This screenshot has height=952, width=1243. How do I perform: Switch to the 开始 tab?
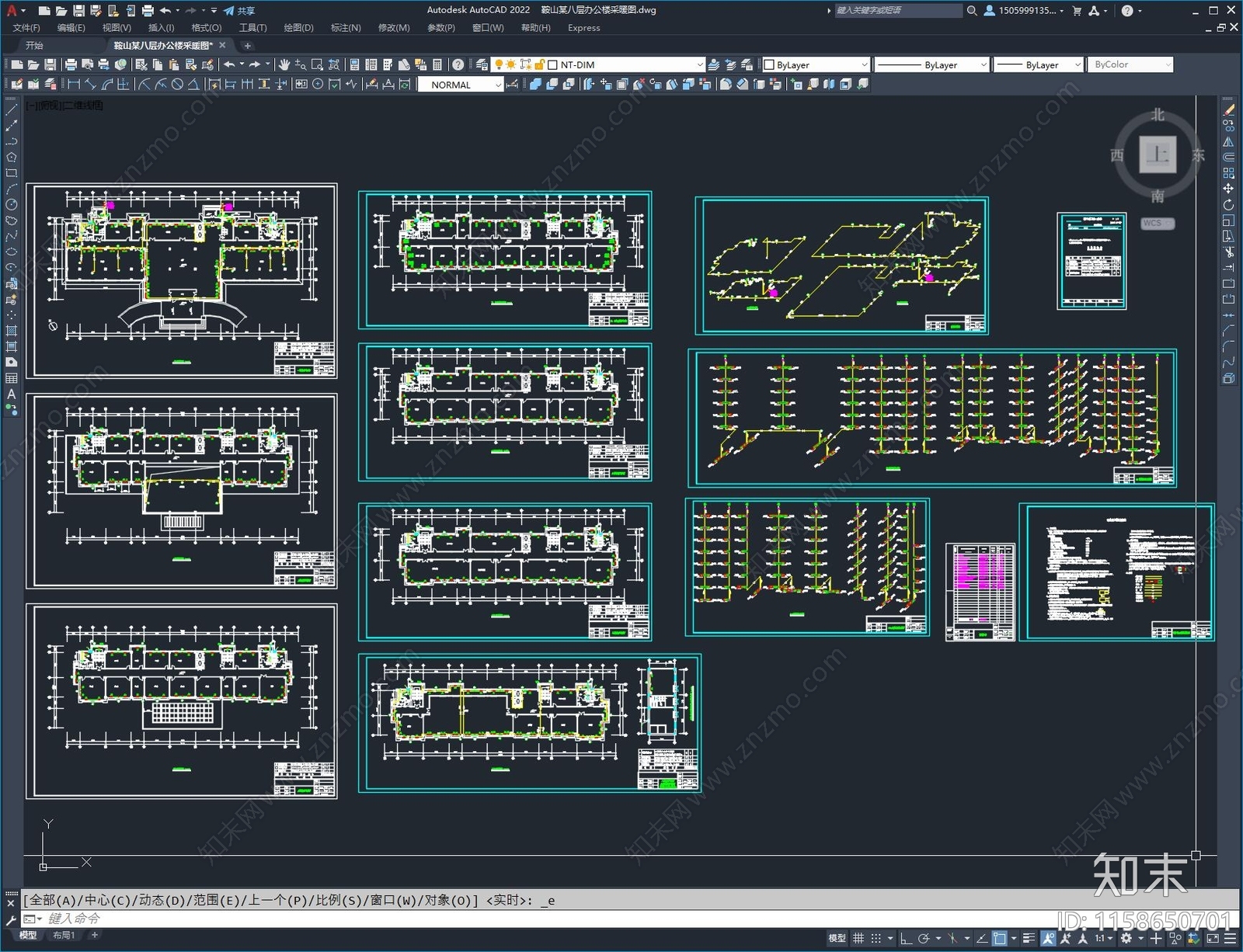[x=34, y=46]
